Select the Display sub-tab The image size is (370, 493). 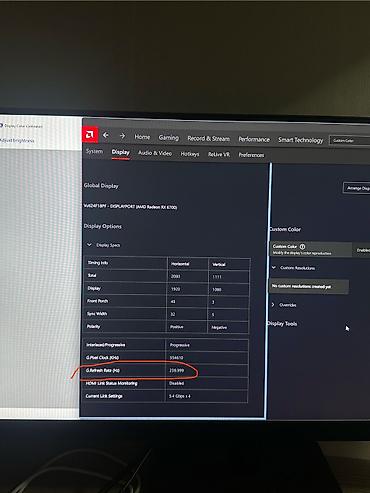tap(120, 152)
